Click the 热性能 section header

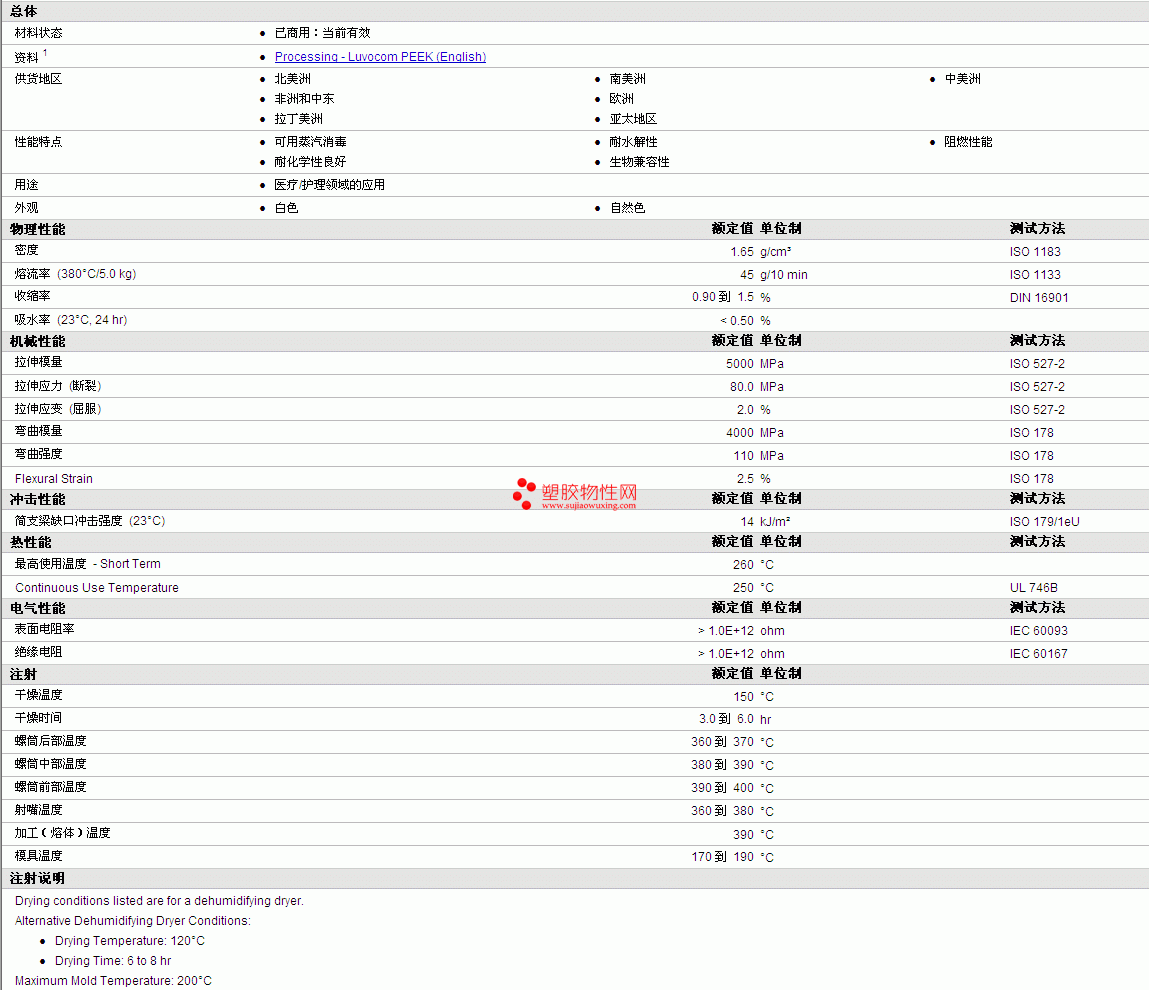pyautogui.click(x=31, y=542)
